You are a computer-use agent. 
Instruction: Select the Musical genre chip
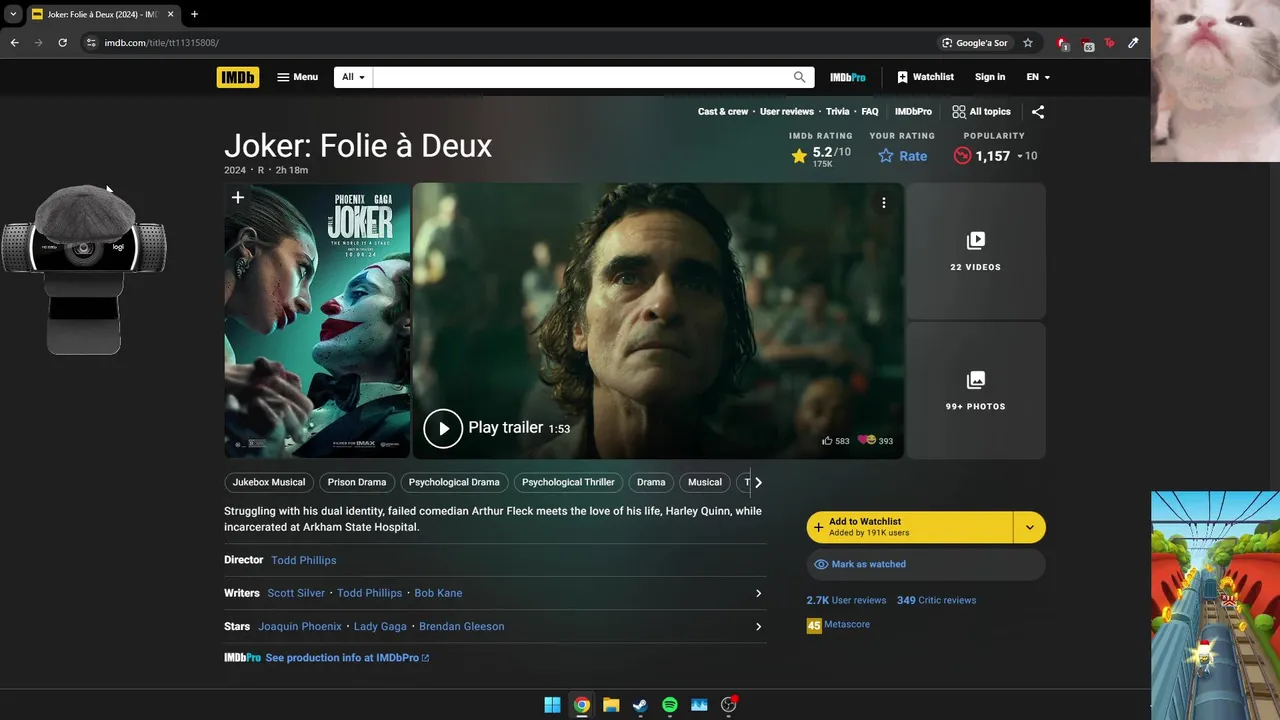point(705,482)
